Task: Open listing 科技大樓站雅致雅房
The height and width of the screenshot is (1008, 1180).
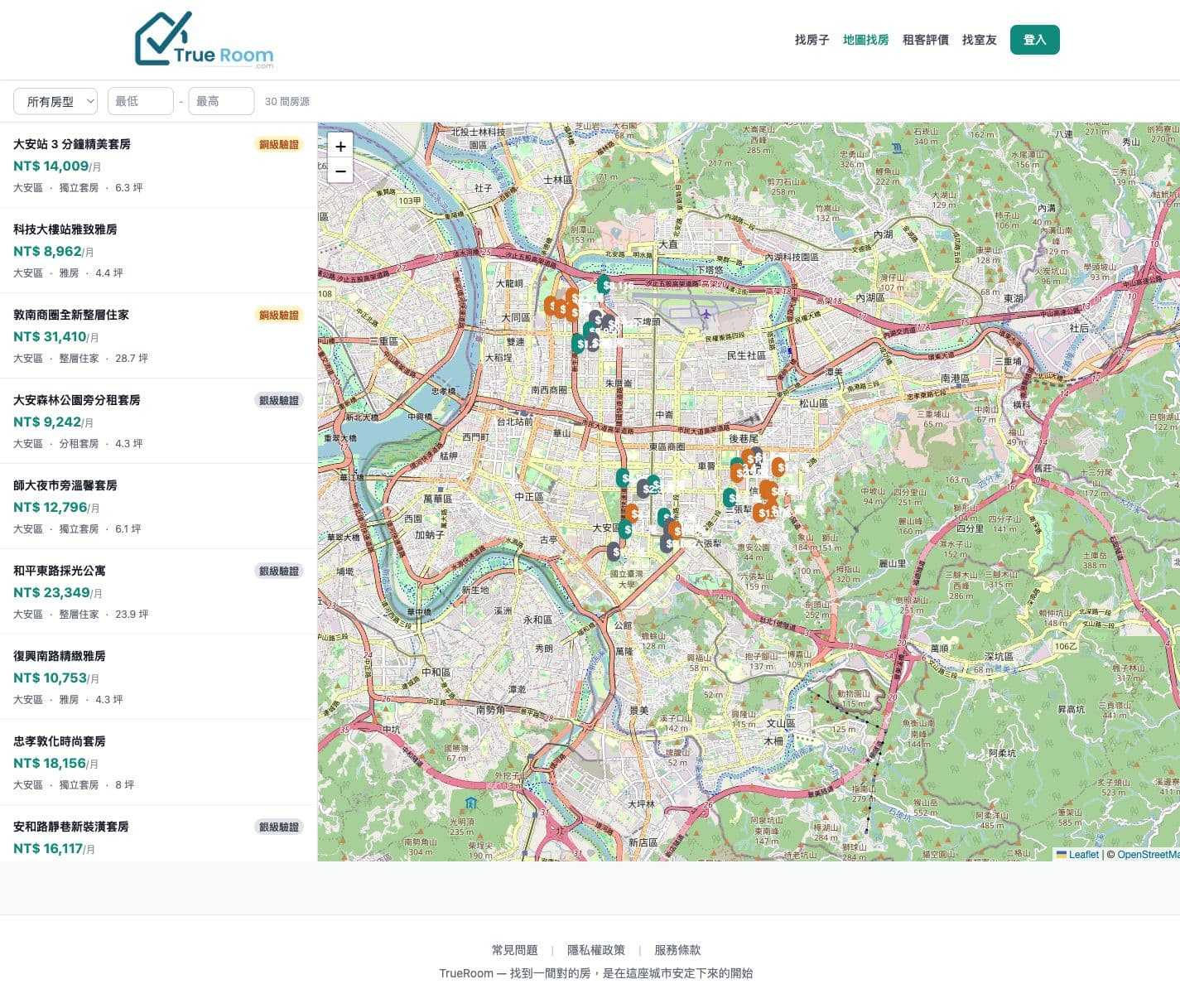Action: (x=158, y=250)
